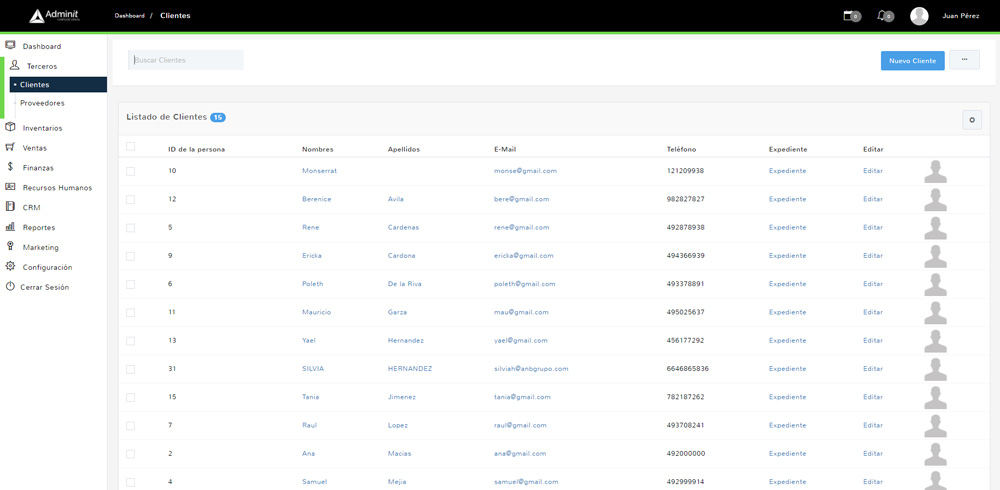Expand the Terceros sidebar section

coord(41,66)
